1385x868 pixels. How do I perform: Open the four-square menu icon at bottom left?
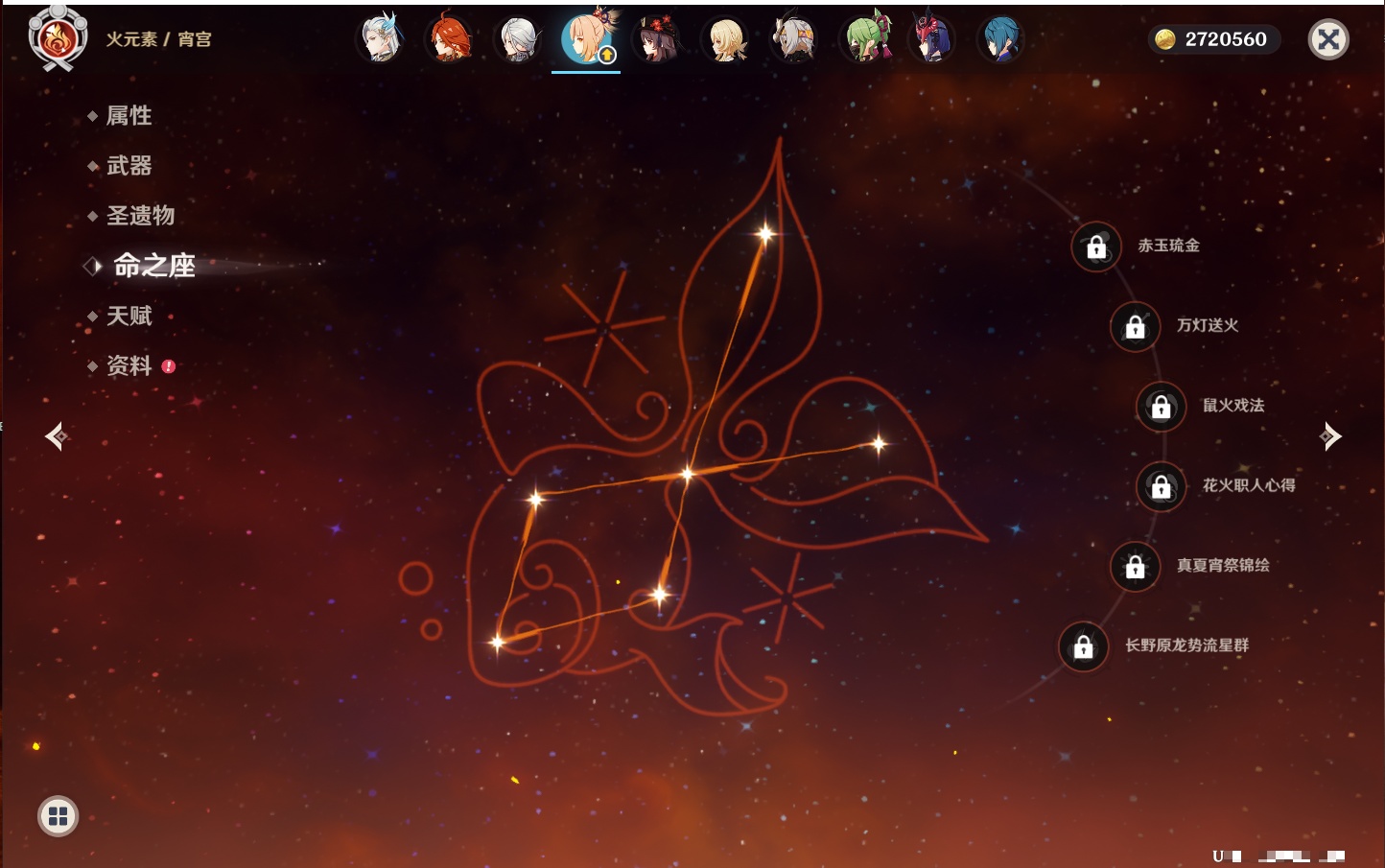point(58,816)
